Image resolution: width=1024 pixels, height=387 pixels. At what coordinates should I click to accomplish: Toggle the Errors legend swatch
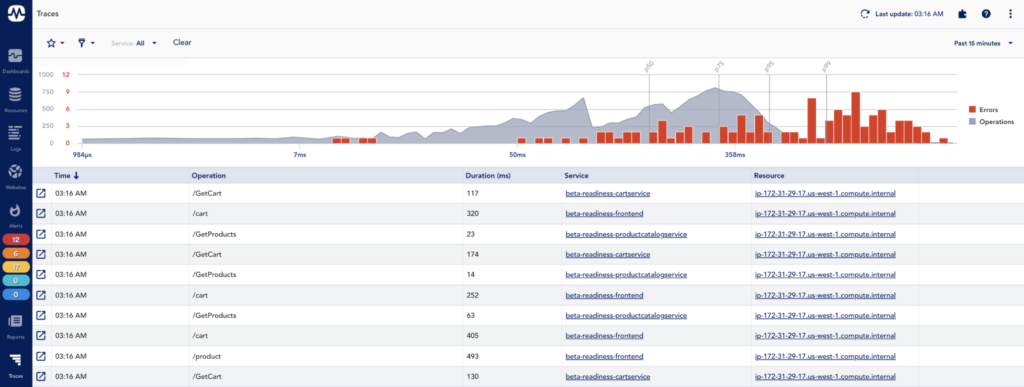point(972,110)
